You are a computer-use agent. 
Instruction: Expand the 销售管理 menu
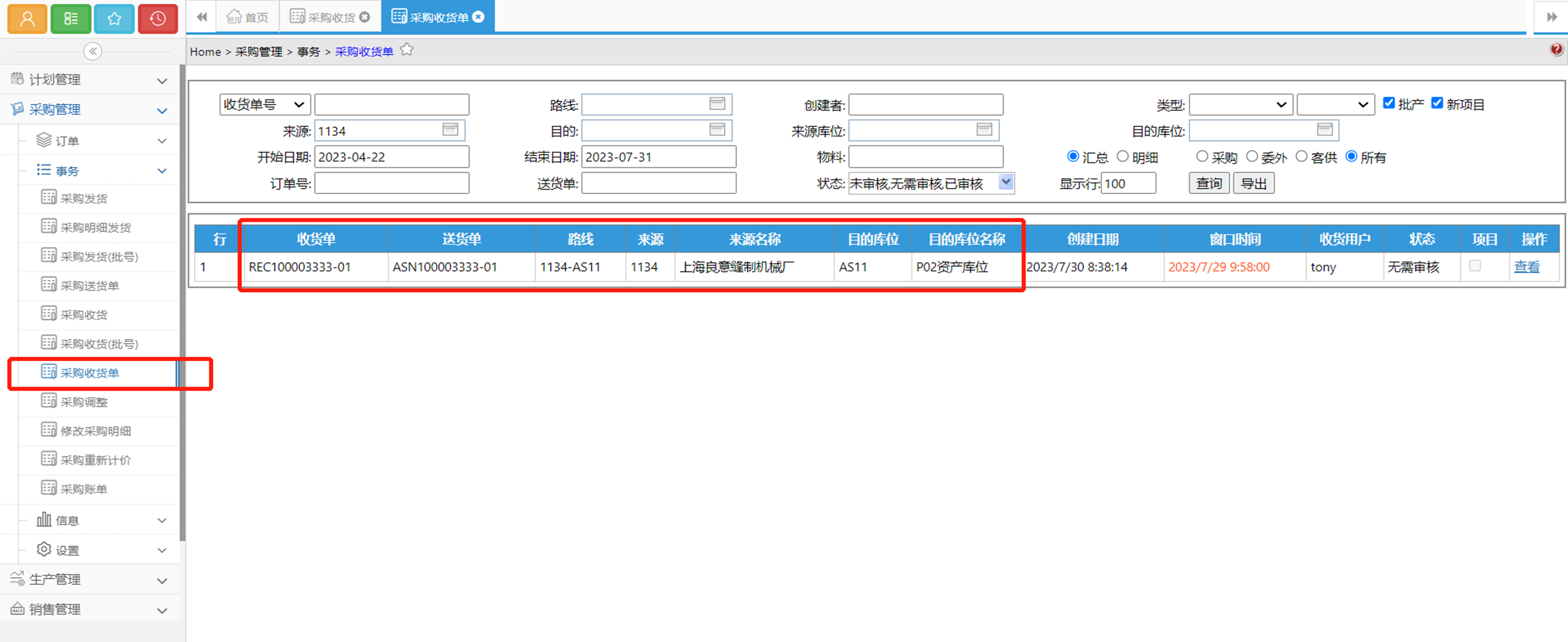[162, 610]
